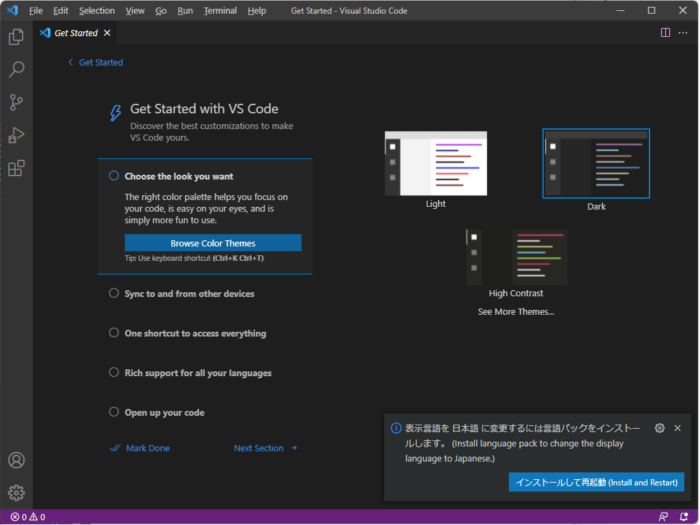700x525 pixels.
Task: Open the Selection menu
Action: click(97, 10)
